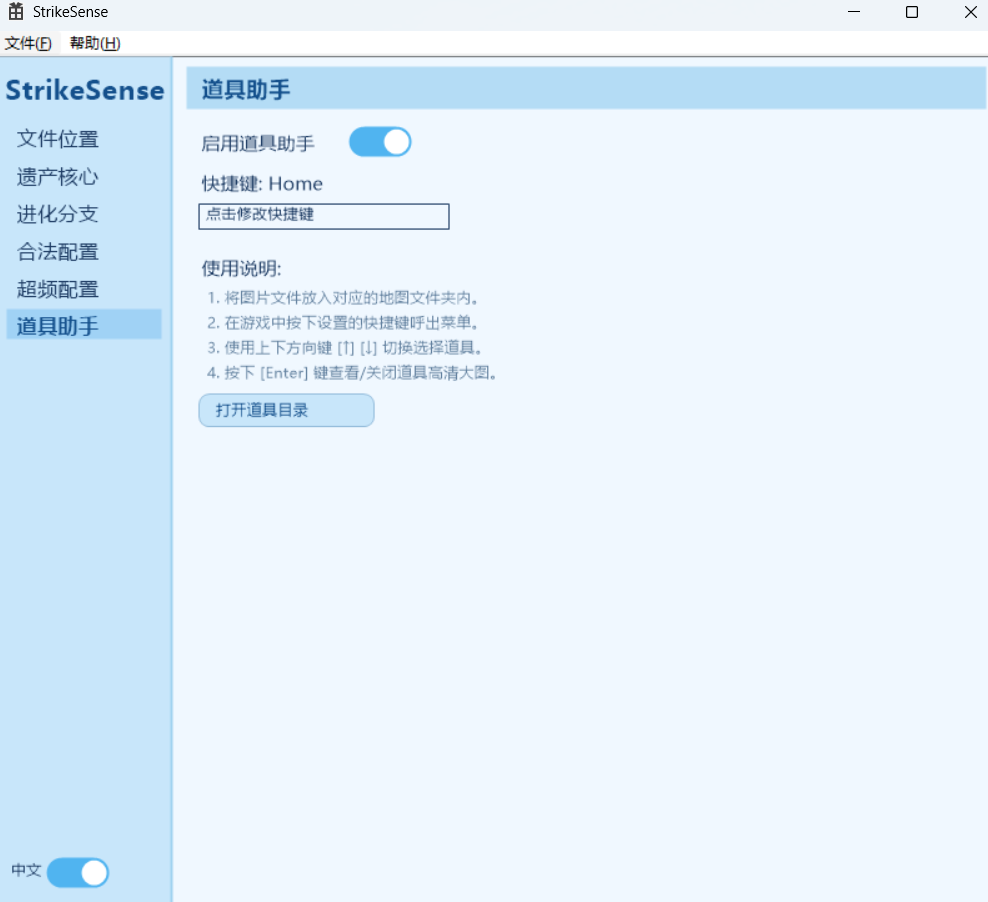This screenshot has width=988, height=902.
Task: Toggle the 中文 language switch
Action: click(x=78, y=872)
